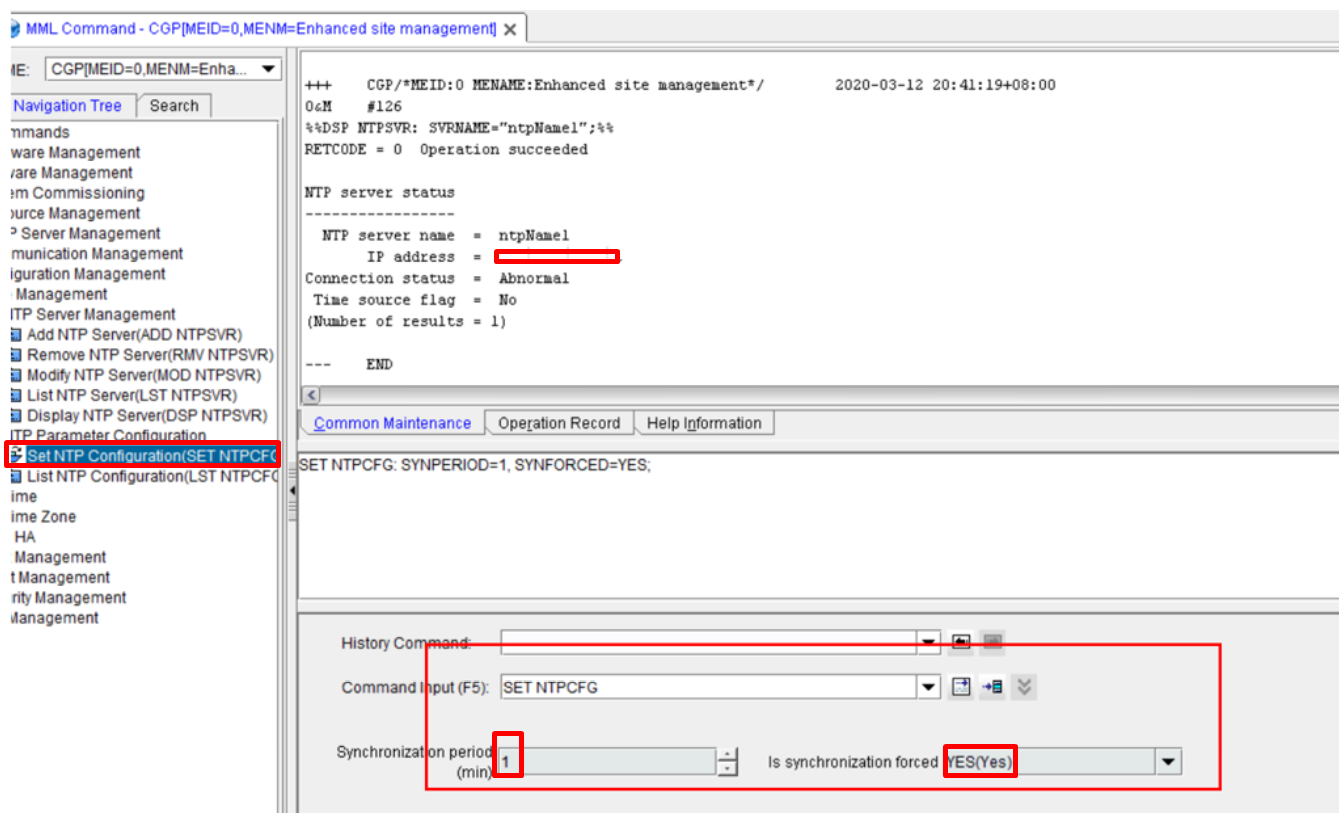Select Add NTP Server(ADD NTPSVR) command
Screen dimensions: 1339x813
[x=134, y=334]
